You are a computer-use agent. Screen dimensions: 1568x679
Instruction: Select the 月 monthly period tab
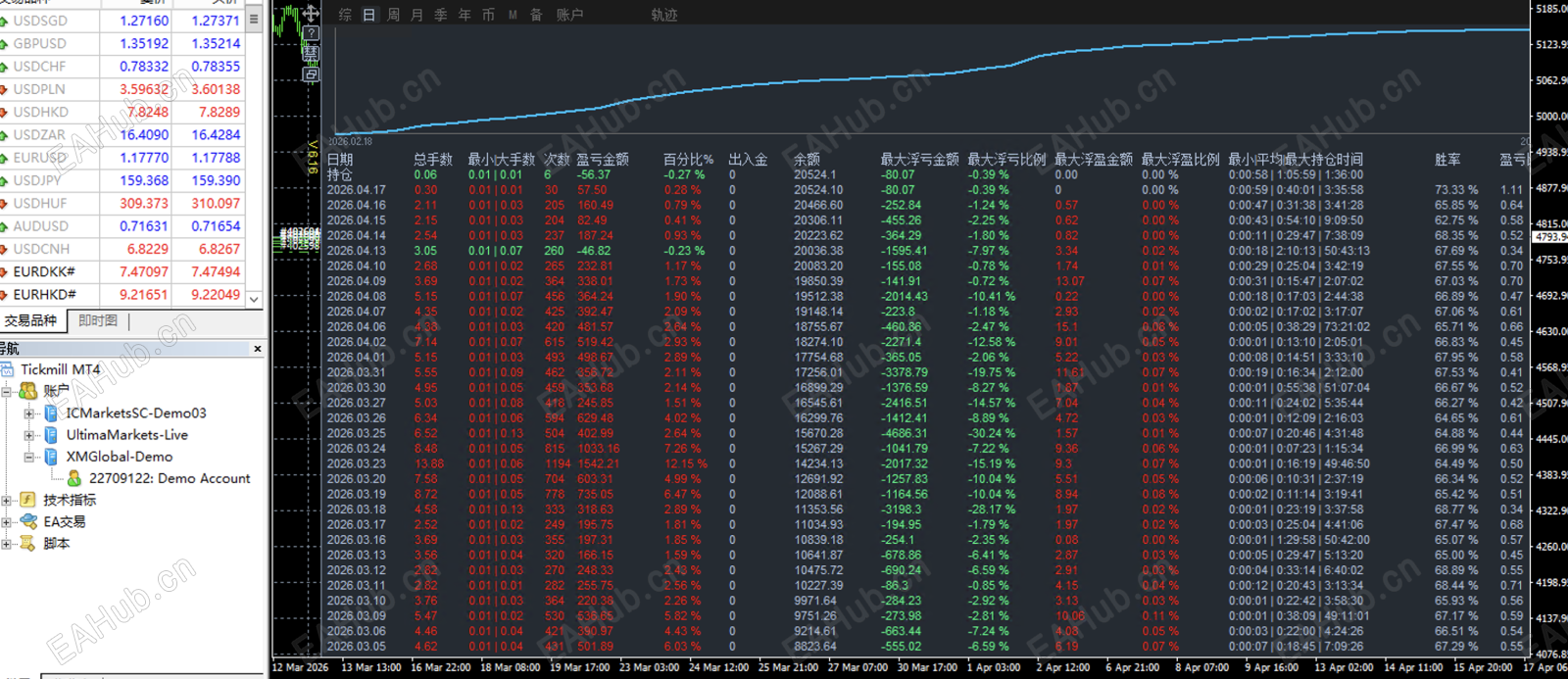pos(416,15)
